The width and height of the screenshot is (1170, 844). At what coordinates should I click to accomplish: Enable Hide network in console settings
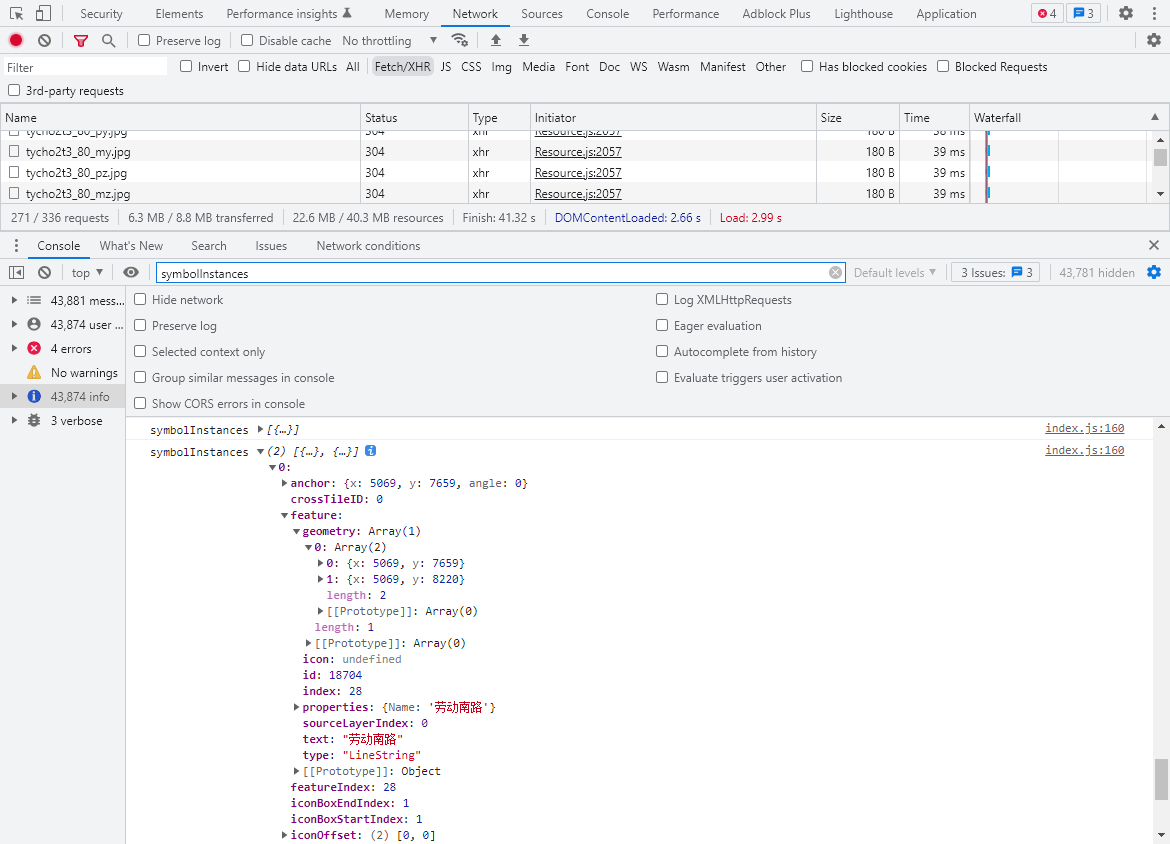[140, 299]
